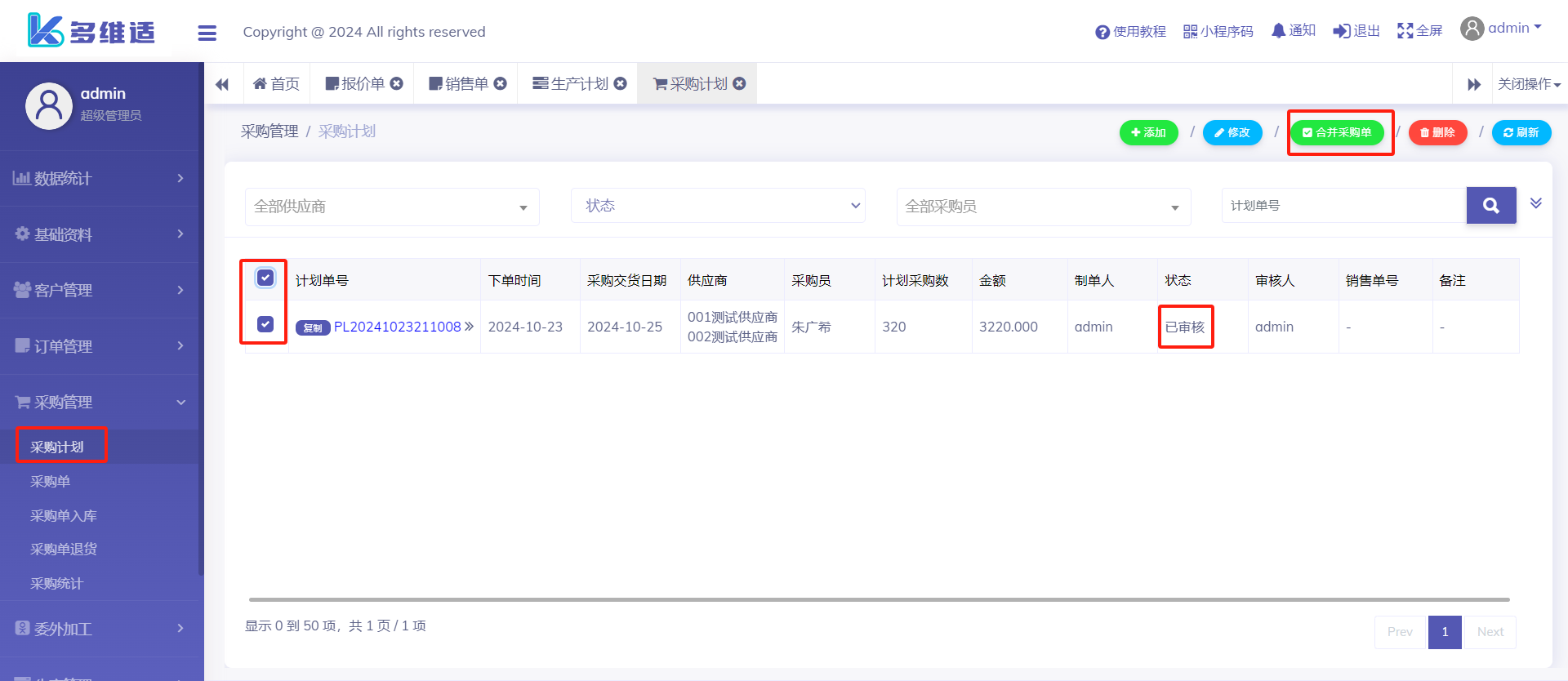Close the 报价单 tab with its X icon
This screenshot has width=1568, height=681.
(397, 83)
